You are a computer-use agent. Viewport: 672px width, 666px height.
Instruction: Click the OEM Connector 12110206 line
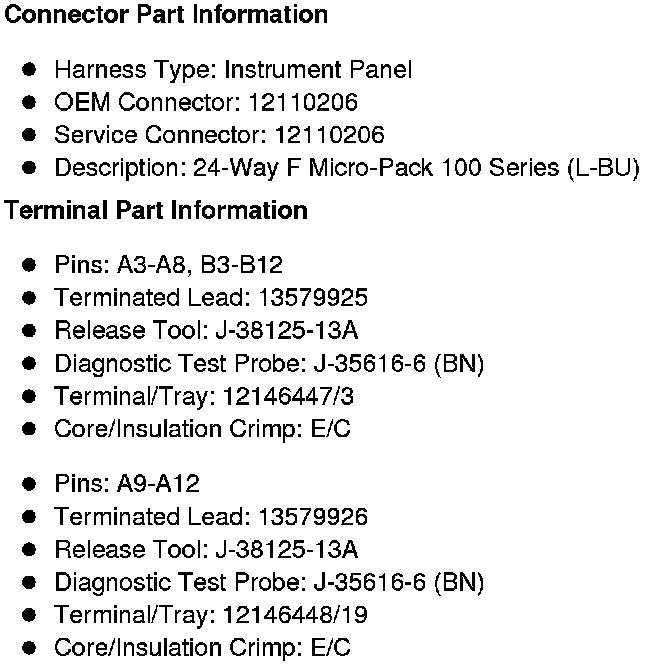click(205, 102)
